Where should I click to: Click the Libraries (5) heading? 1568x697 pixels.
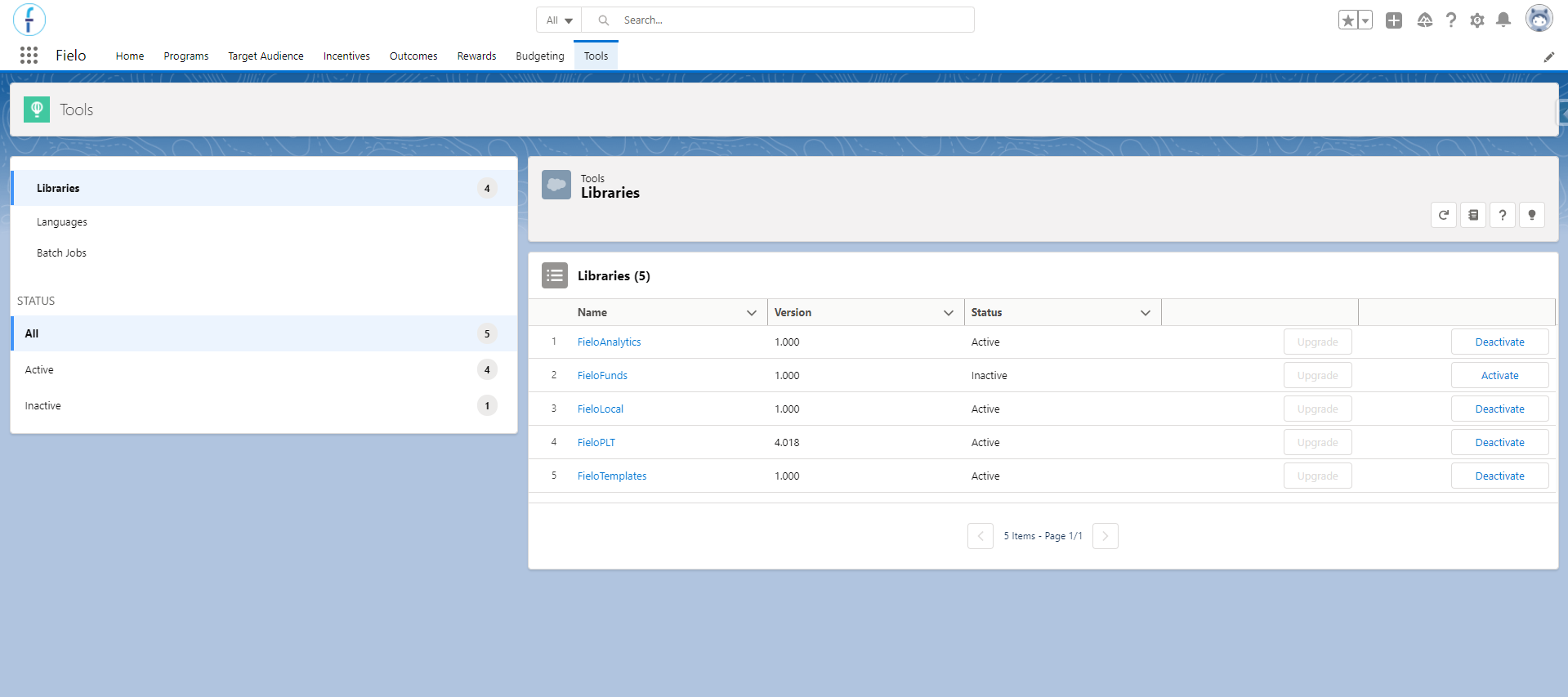click(x=614, y=276)
